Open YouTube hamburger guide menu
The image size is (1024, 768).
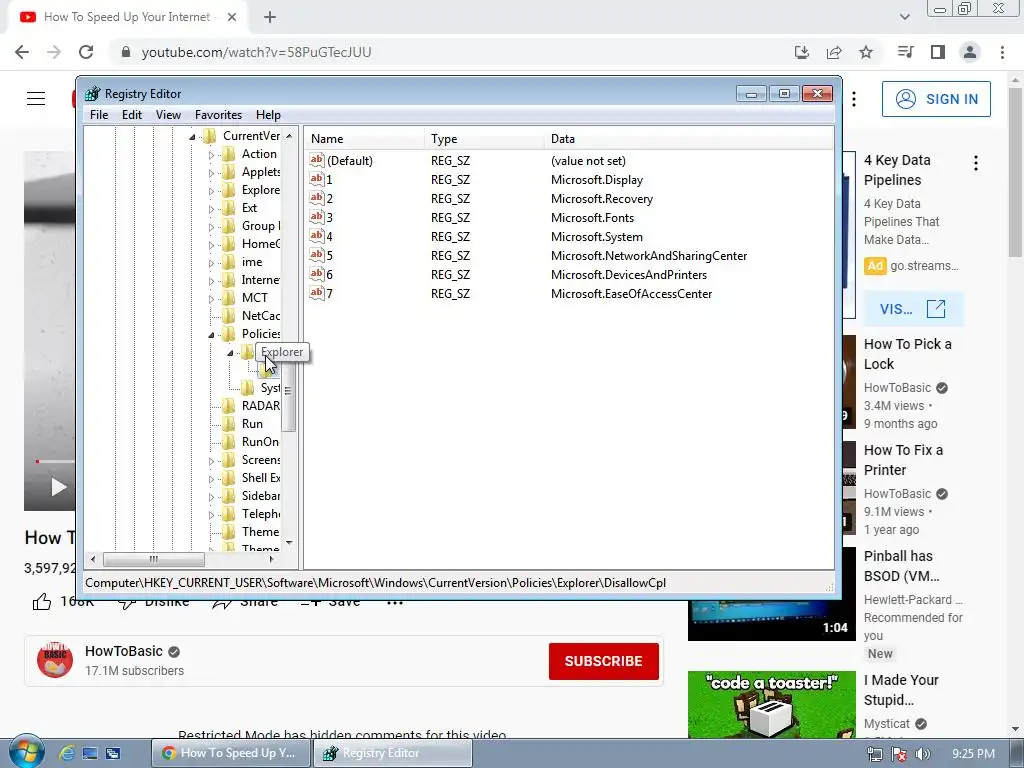(x=36, y=99)
